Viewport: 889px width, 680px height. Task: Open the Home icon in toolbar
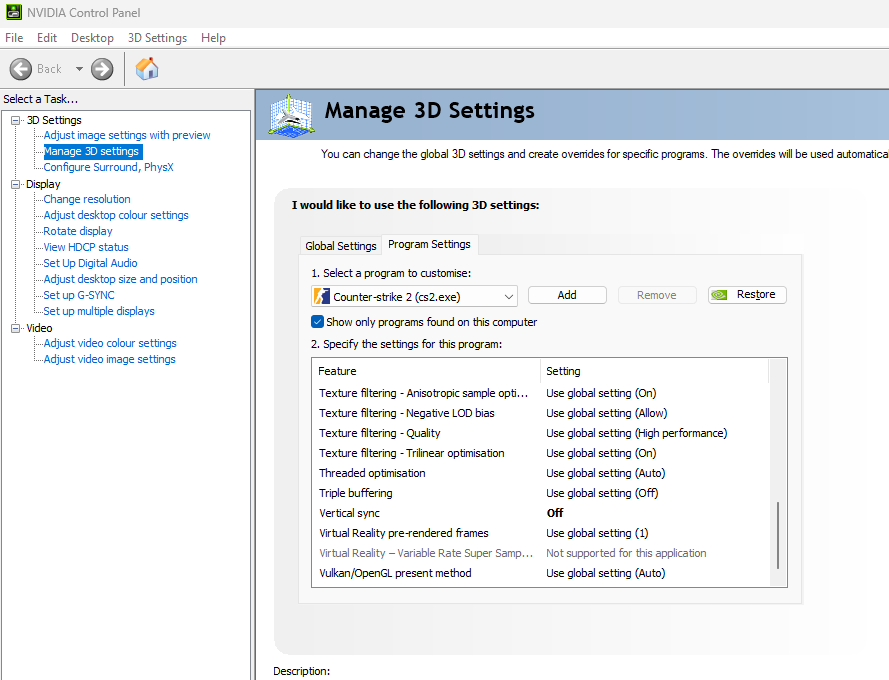coord(147,69)
